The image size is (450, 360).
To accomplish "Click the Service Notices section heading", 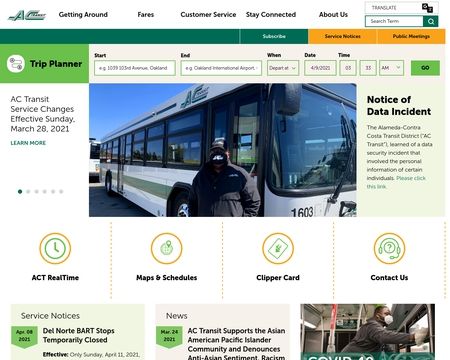I will pos(50,316).
